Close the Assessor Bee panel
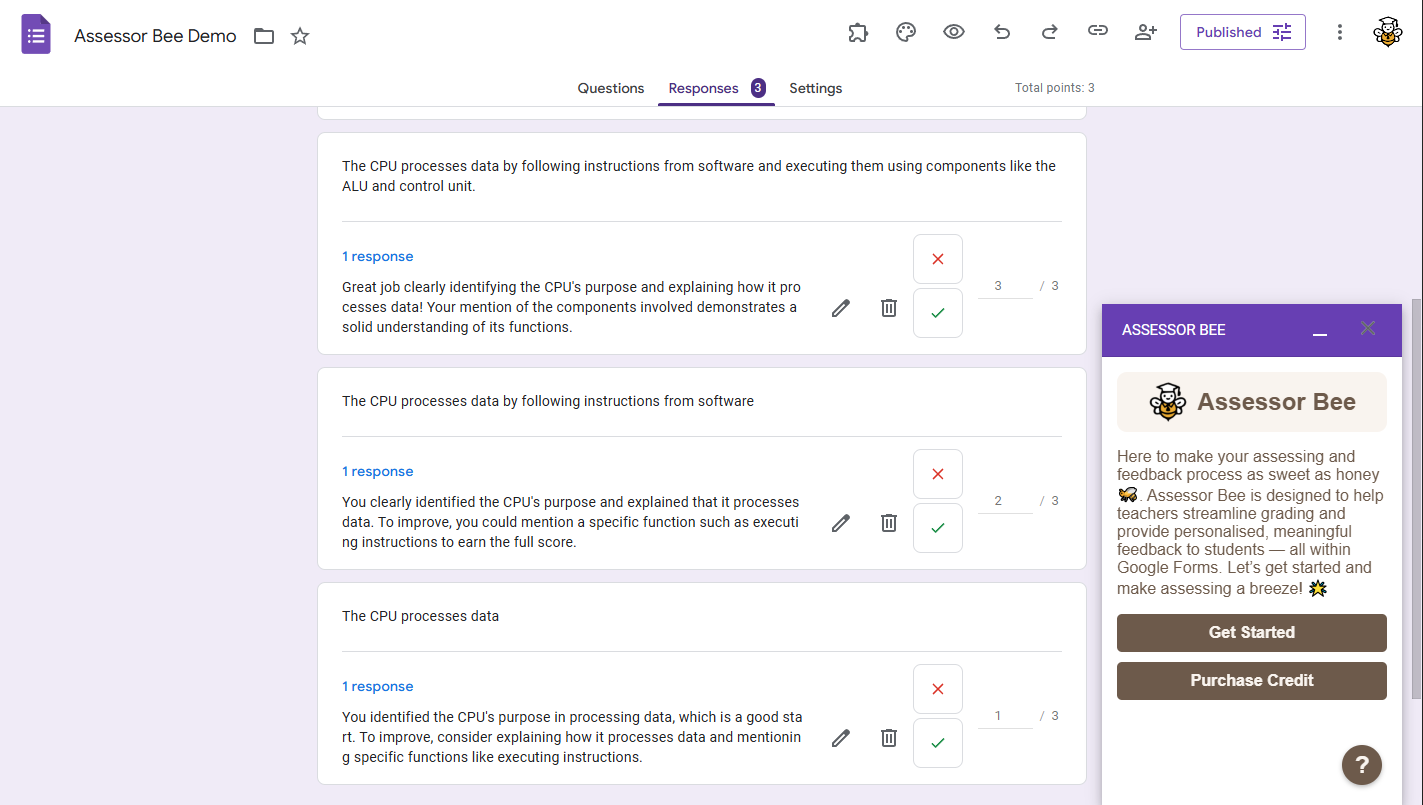 pyautogui.click(x=1368, y=328)
